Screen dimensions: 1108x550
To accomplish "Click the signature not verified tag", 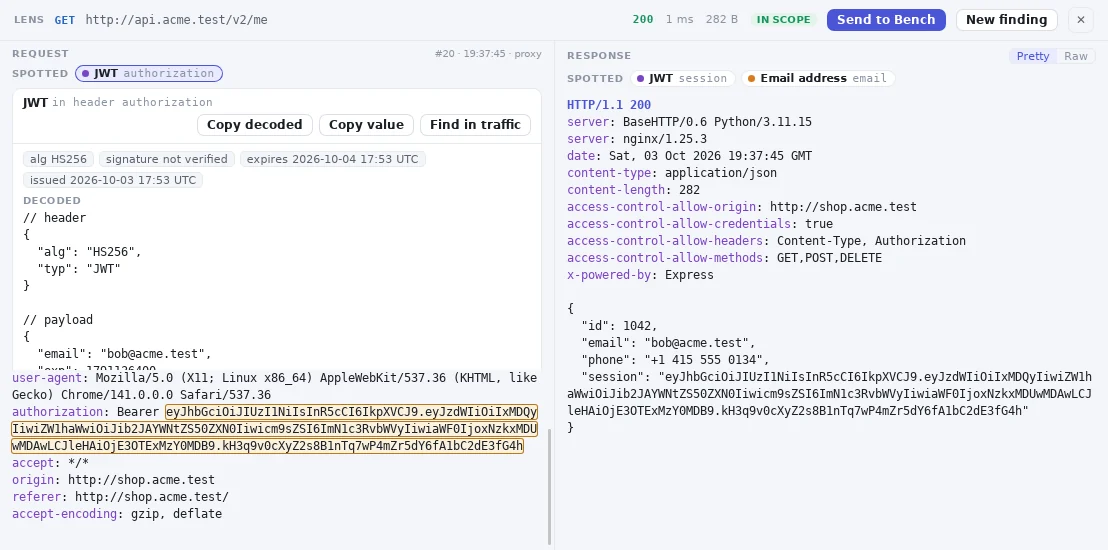I will 167,159.
